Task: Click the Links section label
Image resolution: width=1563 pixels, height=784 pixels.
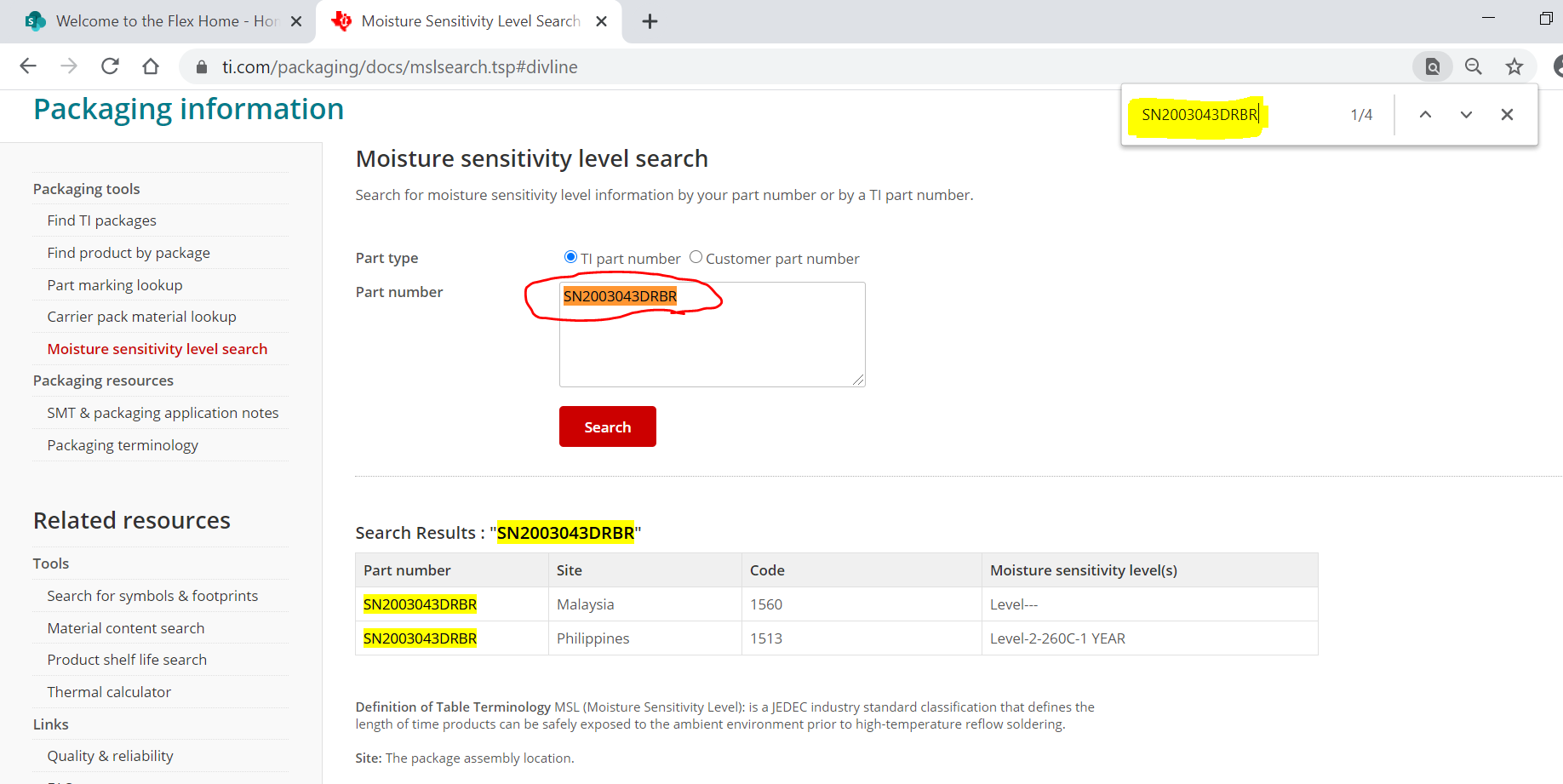Action: click(x=51, y=724)
